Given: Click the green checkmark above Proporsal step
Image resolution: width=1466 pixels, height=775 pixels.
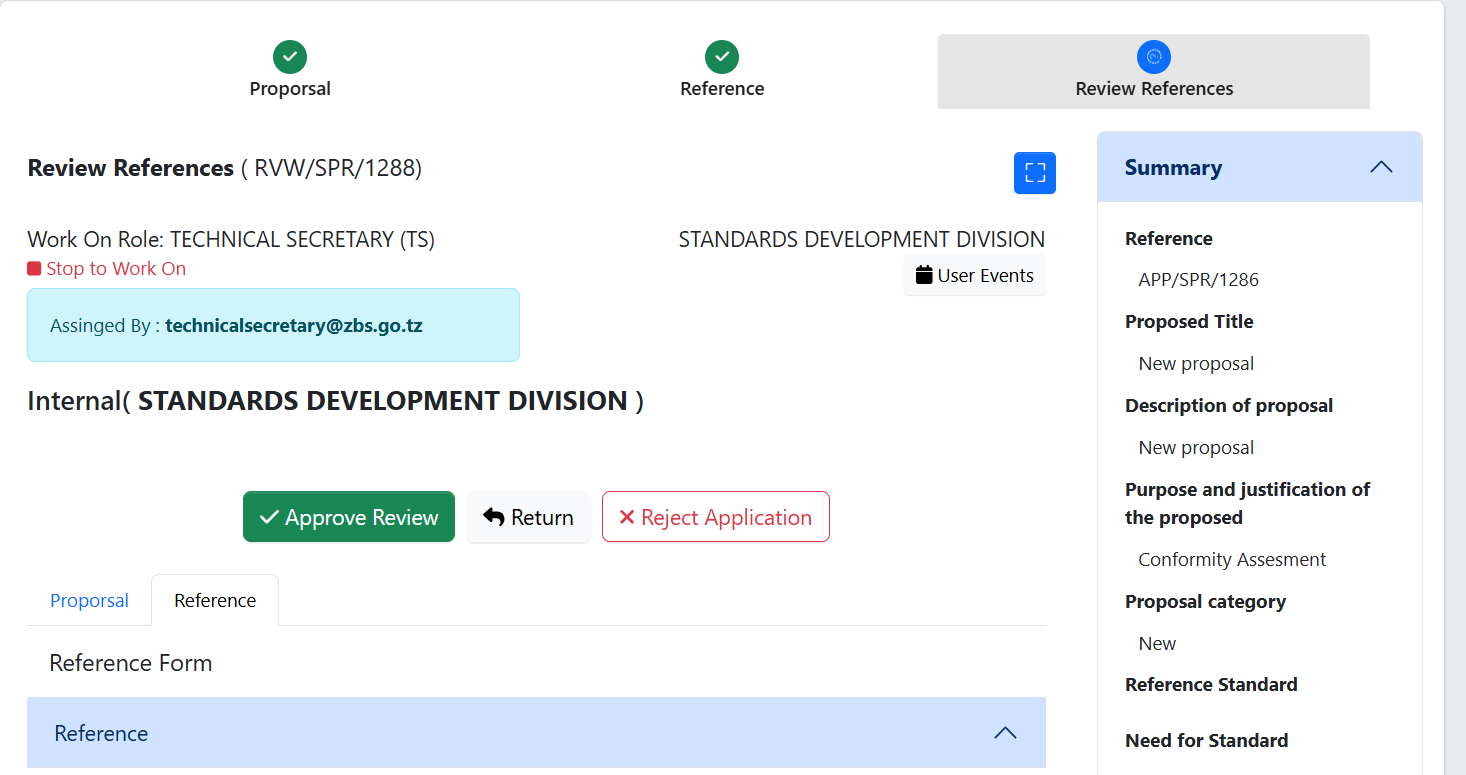Looking at the screenshot, I should (290, 57).
